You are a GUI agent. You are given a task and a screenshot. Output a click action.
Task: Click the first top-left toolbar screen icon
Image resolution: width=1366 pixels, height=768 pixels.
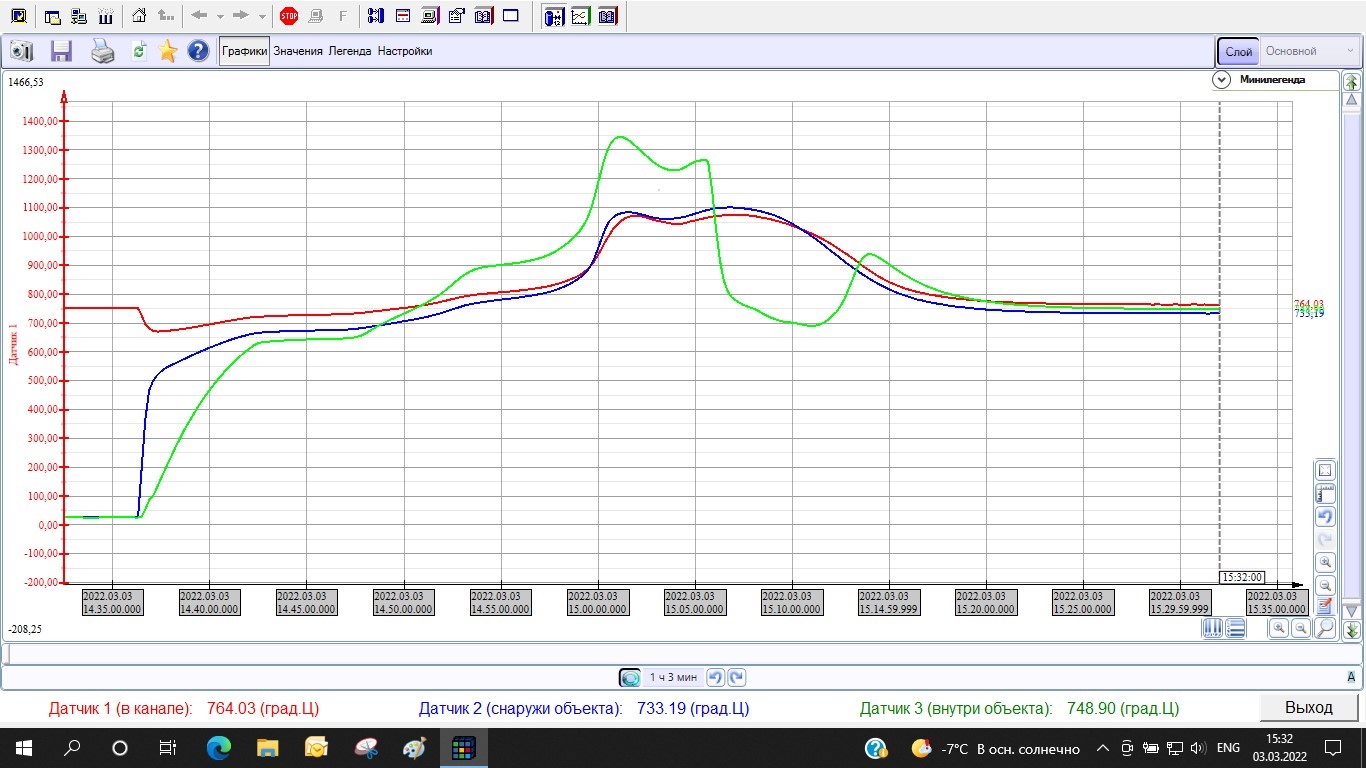tap(18, 16)
